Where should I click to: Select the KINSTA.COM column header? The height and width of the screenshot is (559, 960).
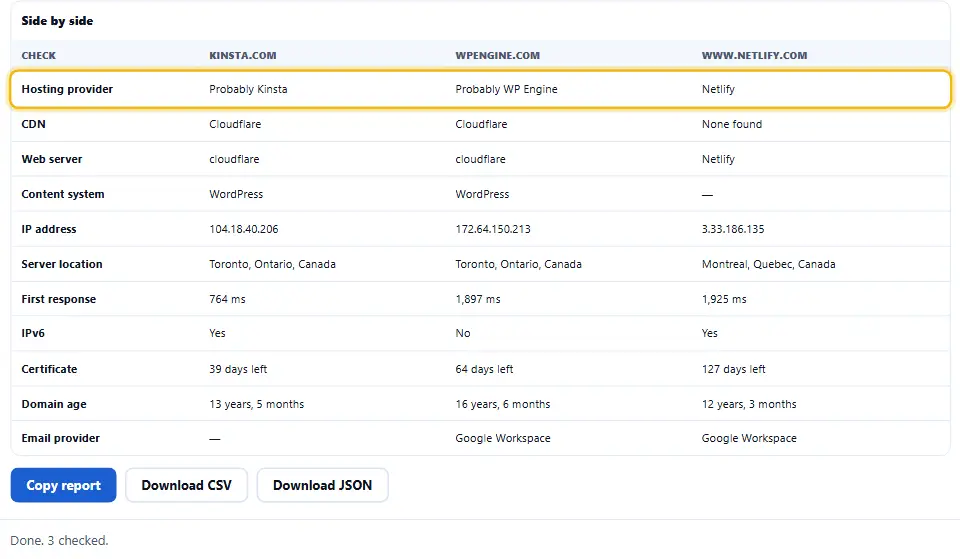(x=242, y=55)
